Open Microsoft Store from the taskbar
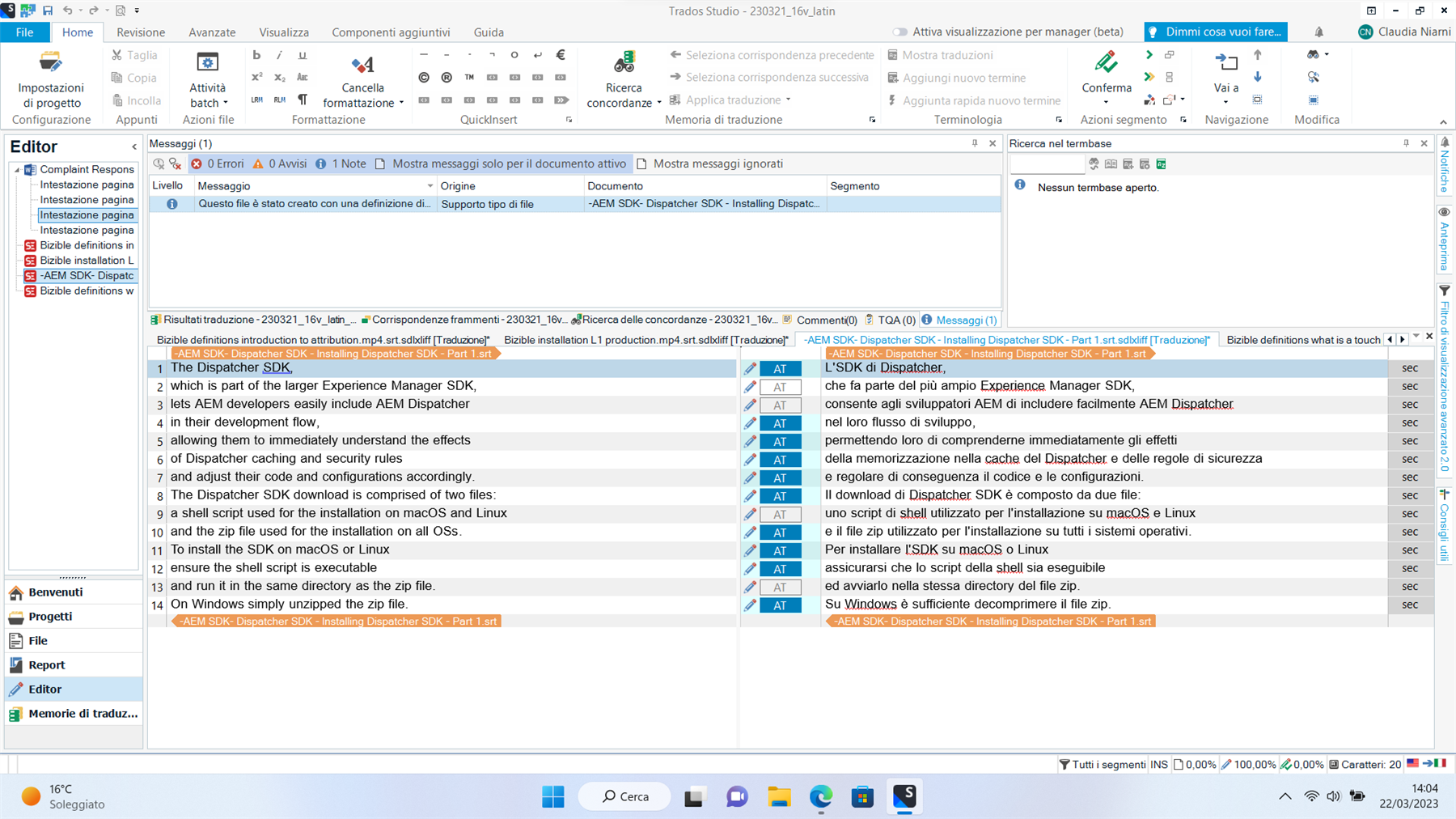 pos(862,797)
